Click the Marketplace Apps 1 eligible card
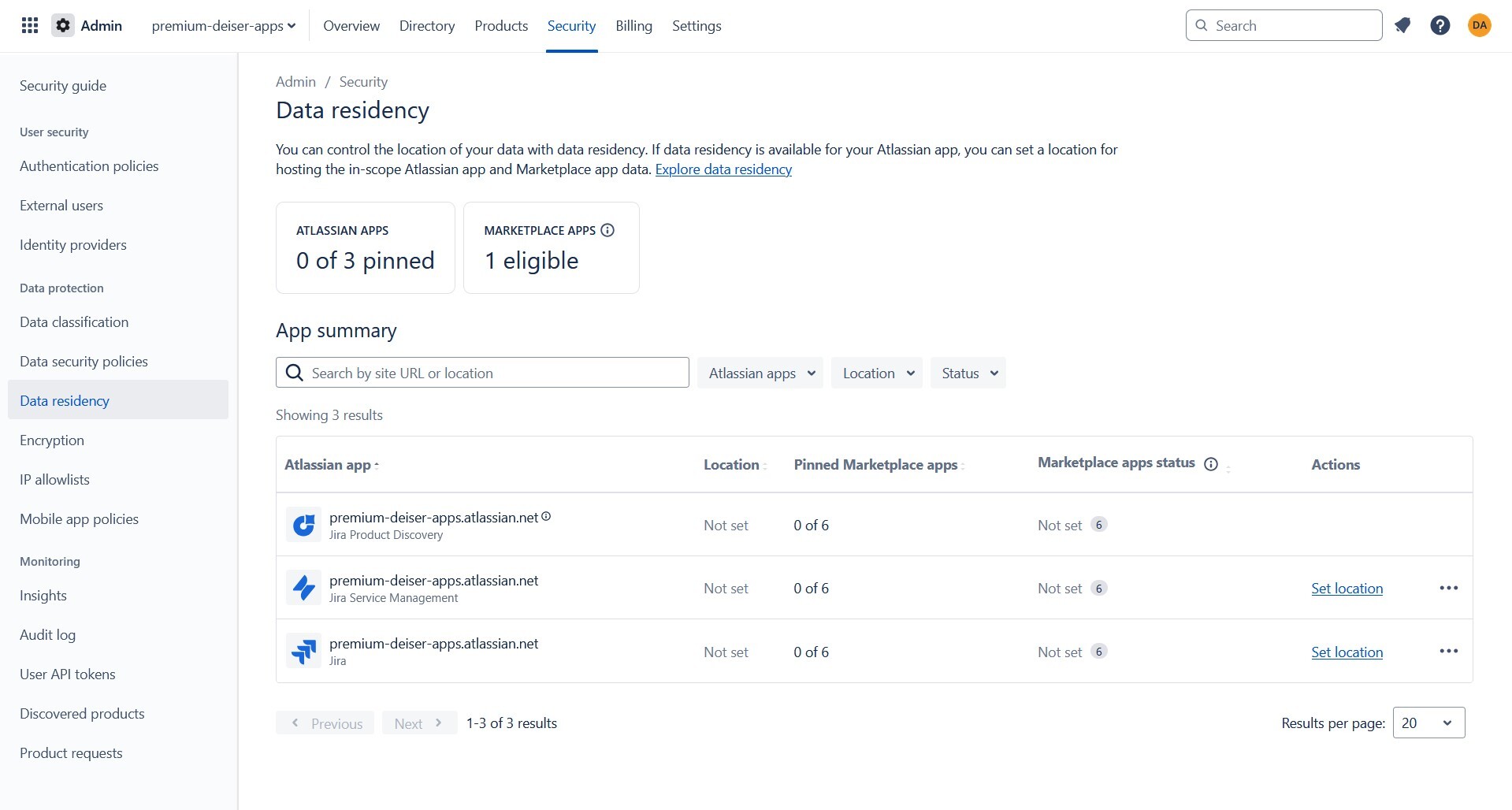Screen dimensions: 1512x810 (x=552, y=247)
